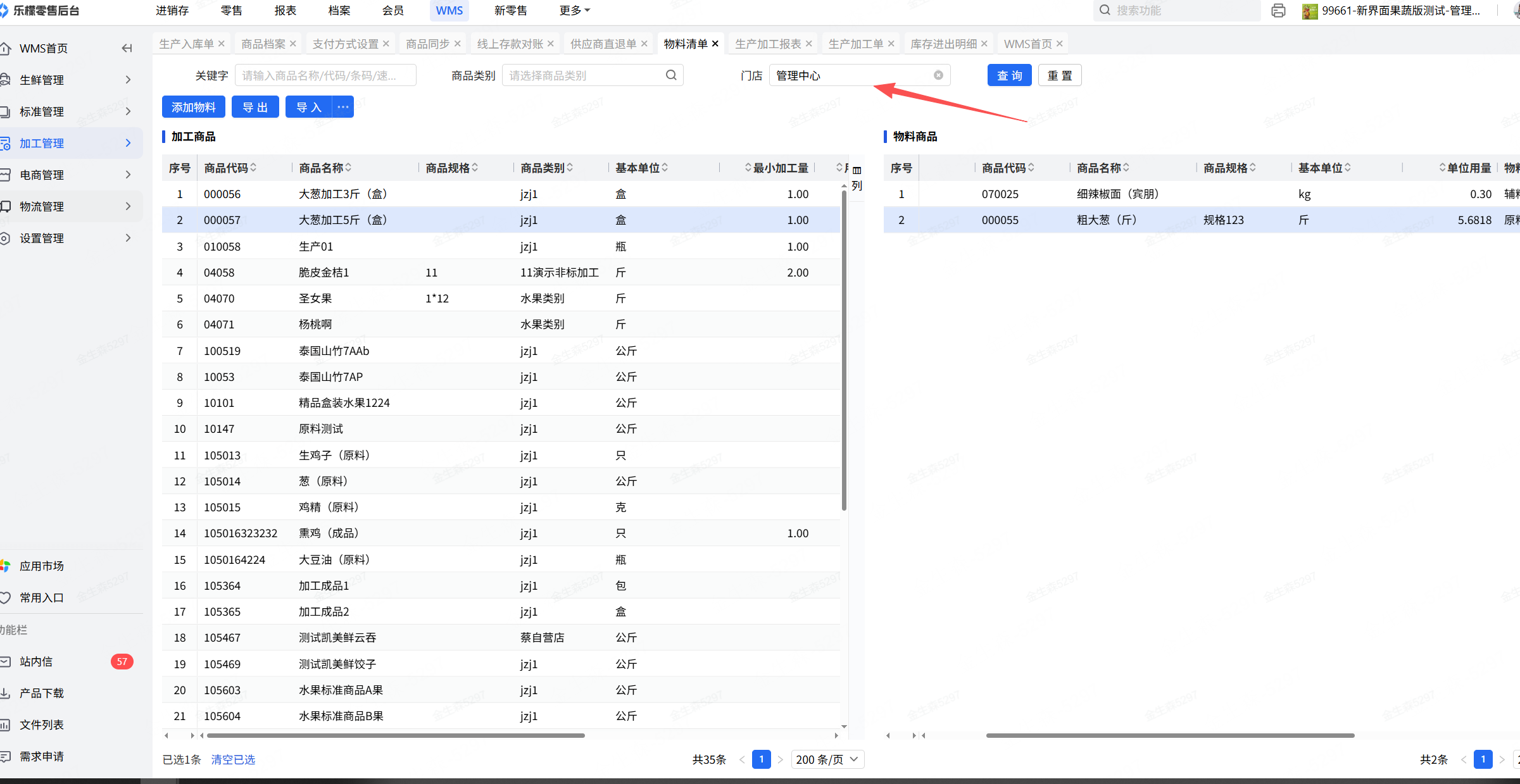Switch to the 生产加工单 tab

(855, 44)
